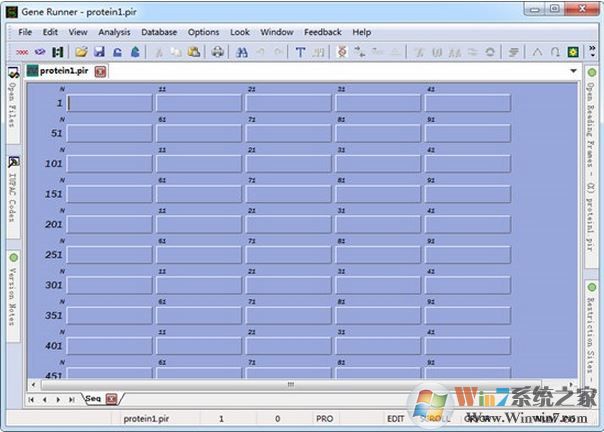Click the greyed-out redo arrow icon
This screenshot has height=432, width=604.
[279, 52]
